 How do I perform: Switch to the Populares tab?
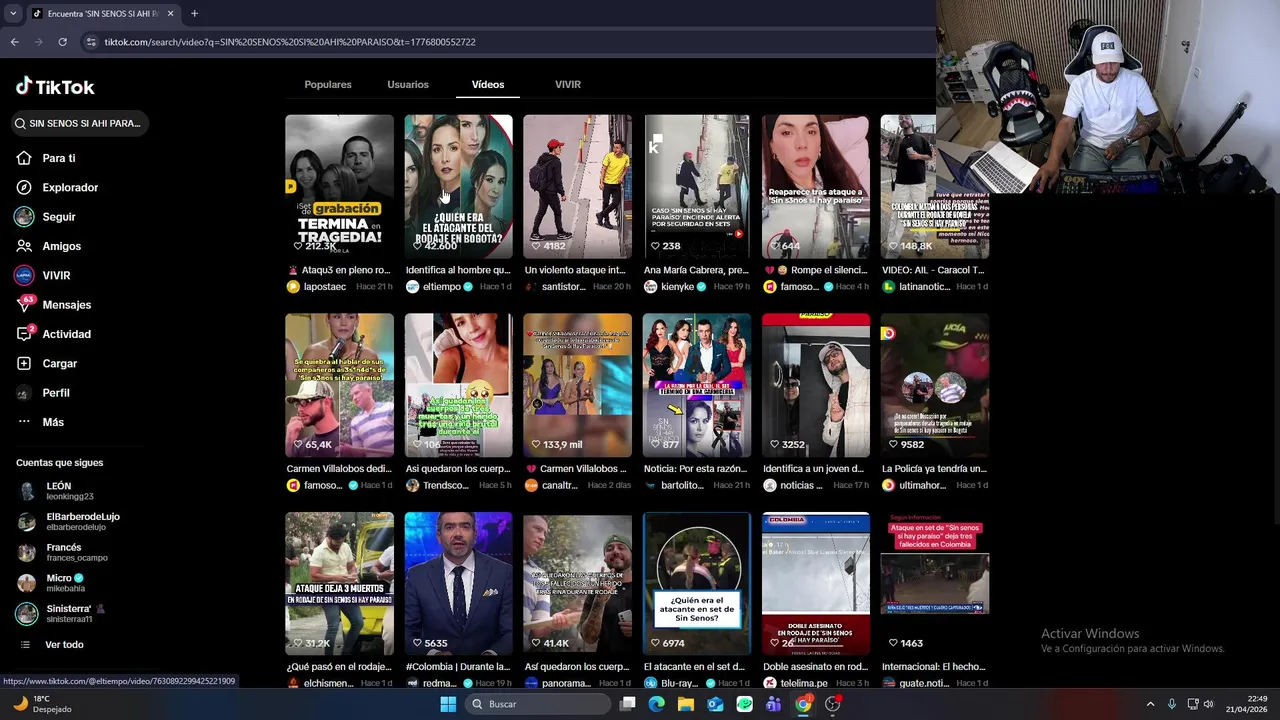point(328,85)
